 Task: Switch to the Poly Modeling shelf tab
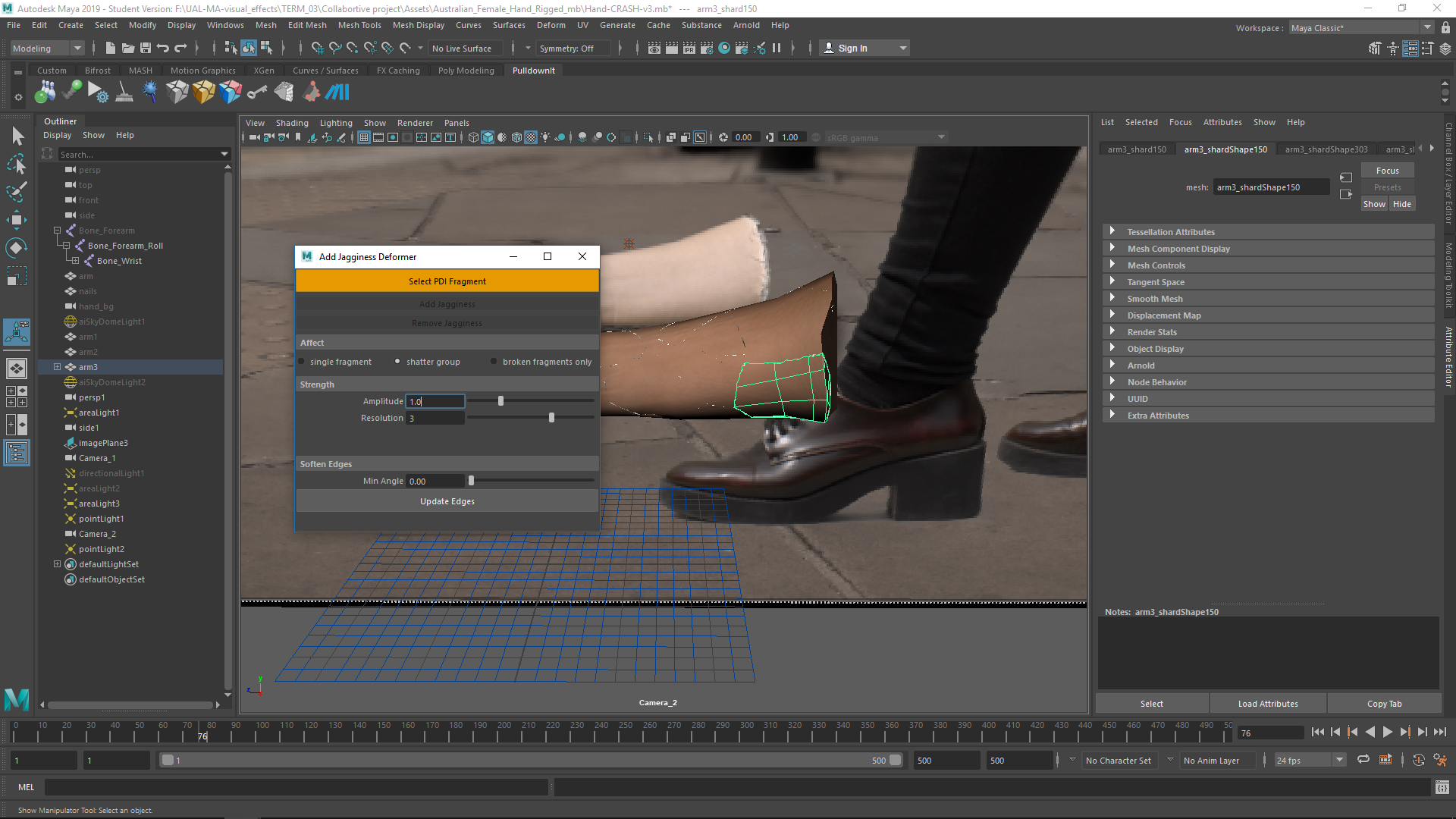click(466, 71)
